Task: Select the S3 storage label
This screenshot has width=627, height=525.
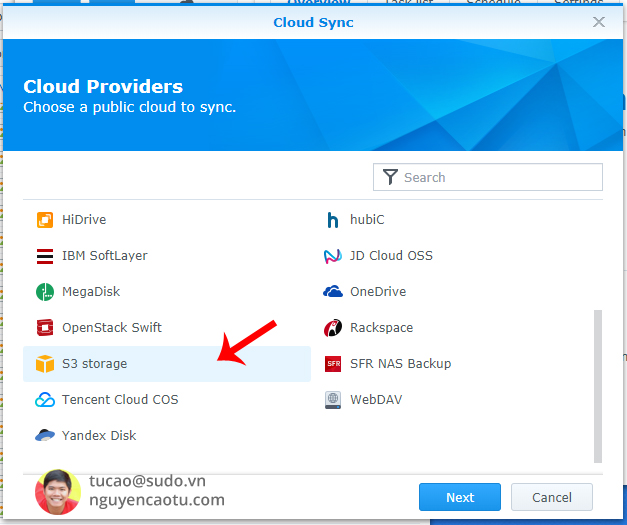Action: point(95,363)
